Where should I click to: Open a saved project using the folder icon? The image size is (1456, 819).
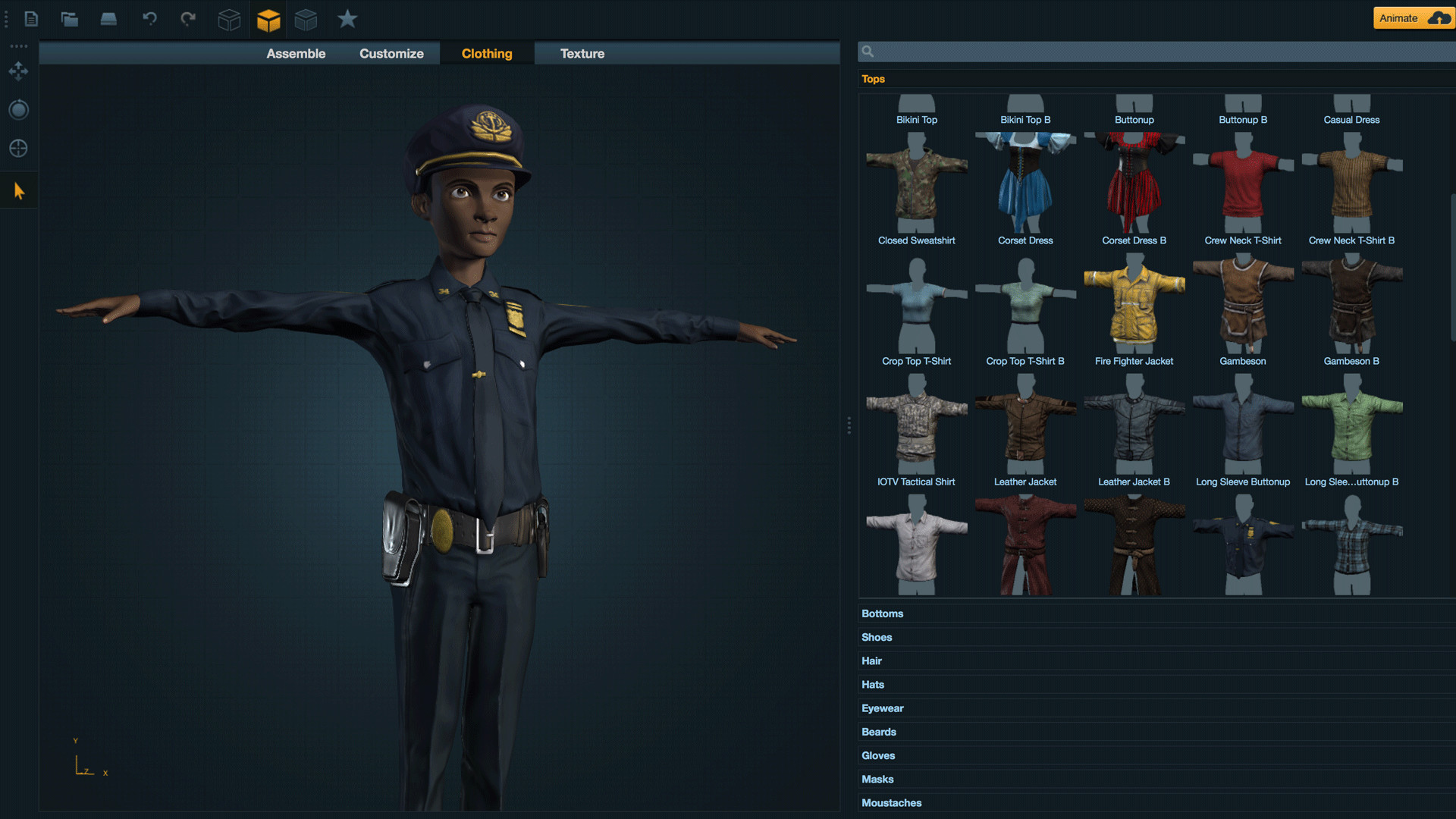(70, 19)
